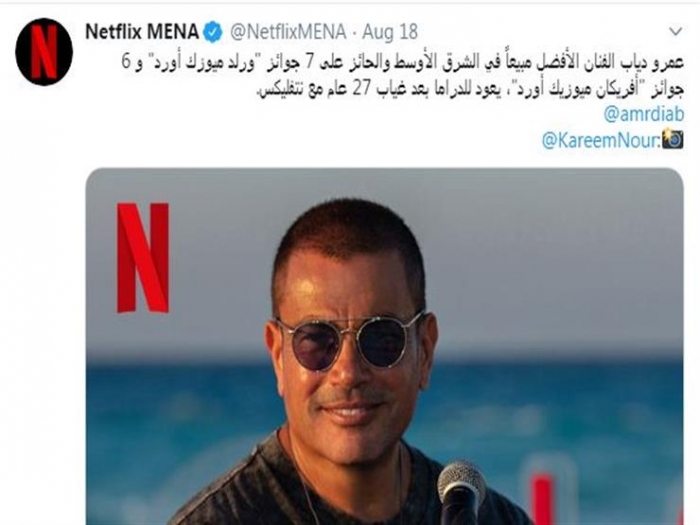Open the @amrdiab mention
The image size is (700, 525).
[643, 115]
